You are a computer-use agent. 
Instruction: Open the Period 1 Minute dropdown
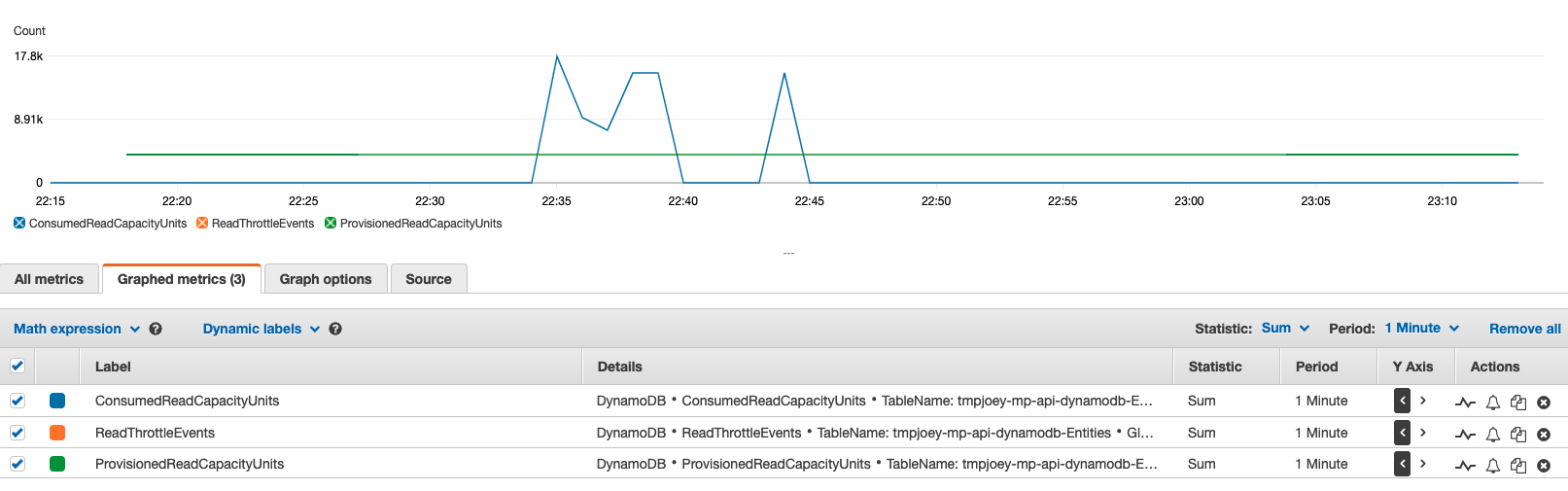click(x=1422, y=329)
